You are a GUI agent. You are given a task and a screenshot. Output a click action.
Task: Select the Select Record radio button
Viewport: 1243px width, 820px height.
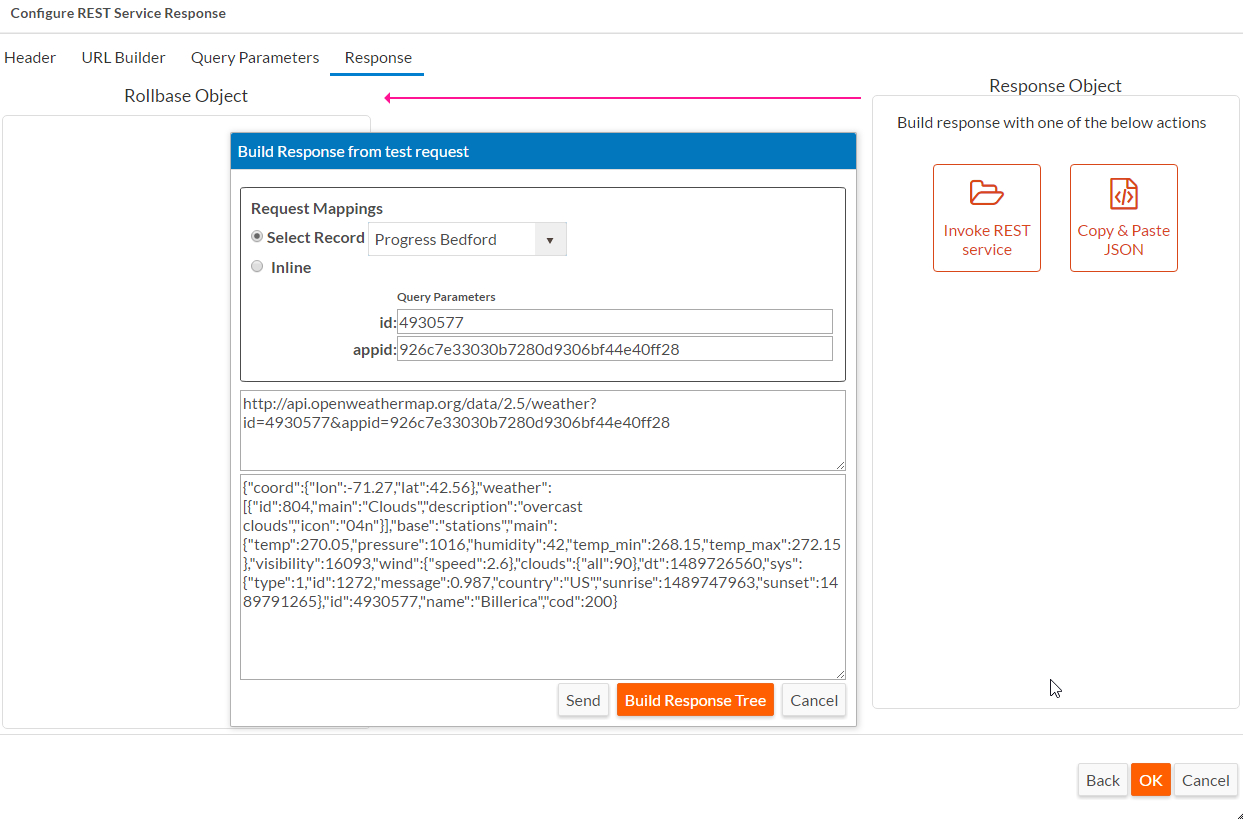pos(257,237)
